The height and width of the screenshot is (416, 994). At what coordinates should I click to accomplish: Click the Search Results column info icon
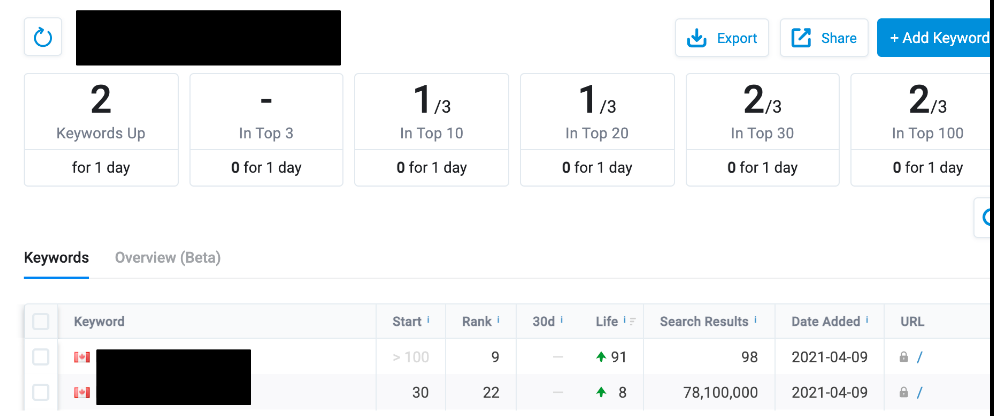click(756, 321)
